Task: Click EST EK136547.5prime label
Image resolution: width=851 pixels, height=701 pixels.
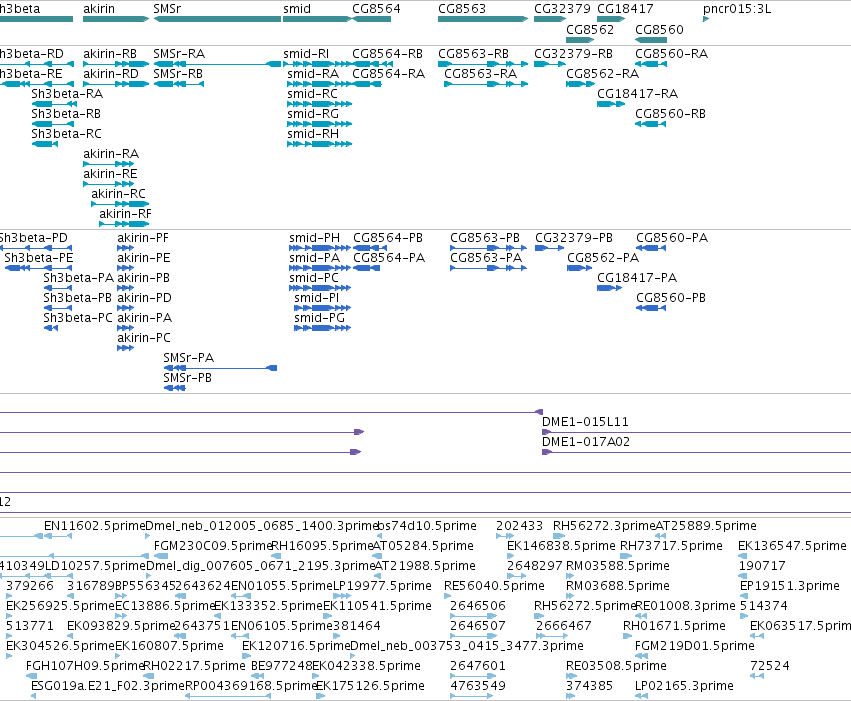Action: point(792,546)
